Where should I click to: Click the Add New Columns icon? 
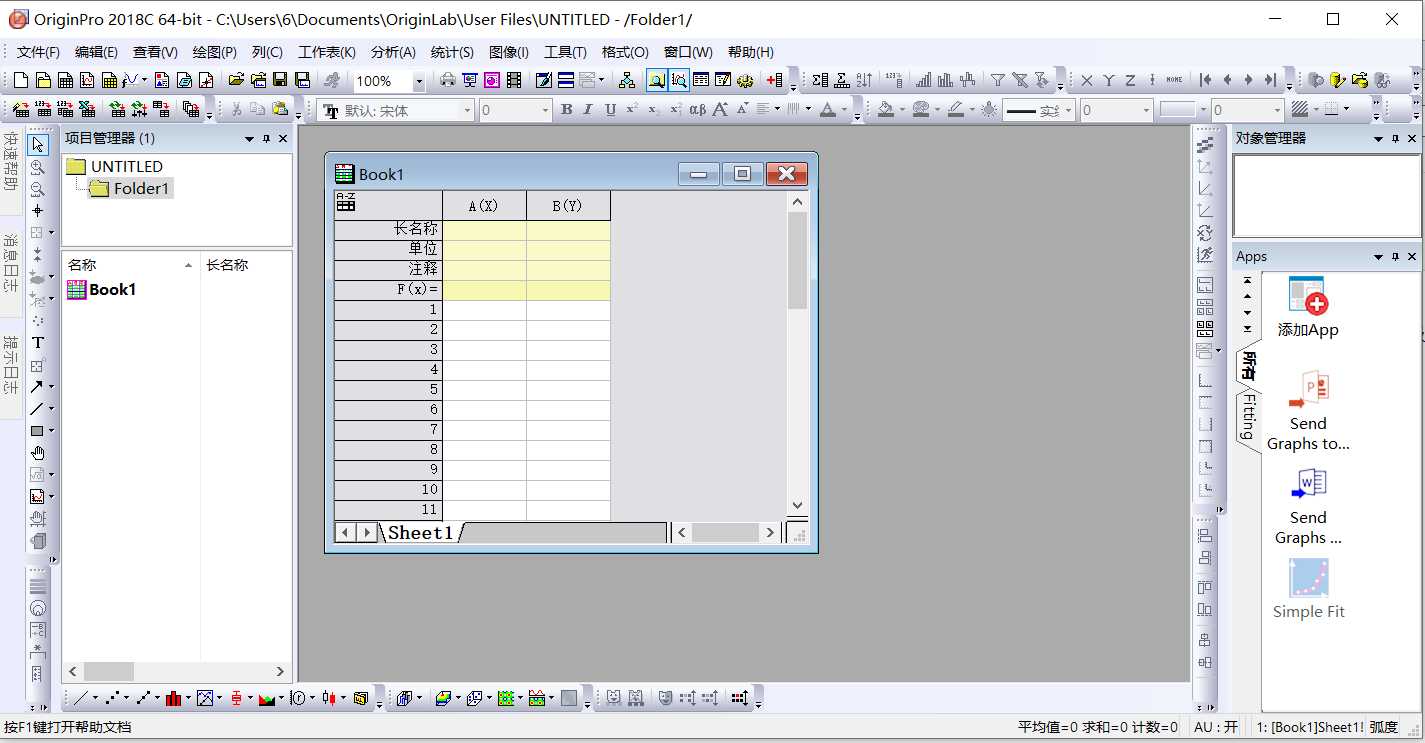tap(774, 80)
